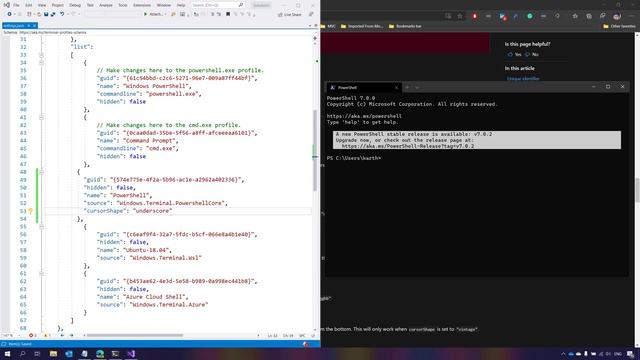Collapse the code block at line 61
The image size is (640, 360).
41,273
